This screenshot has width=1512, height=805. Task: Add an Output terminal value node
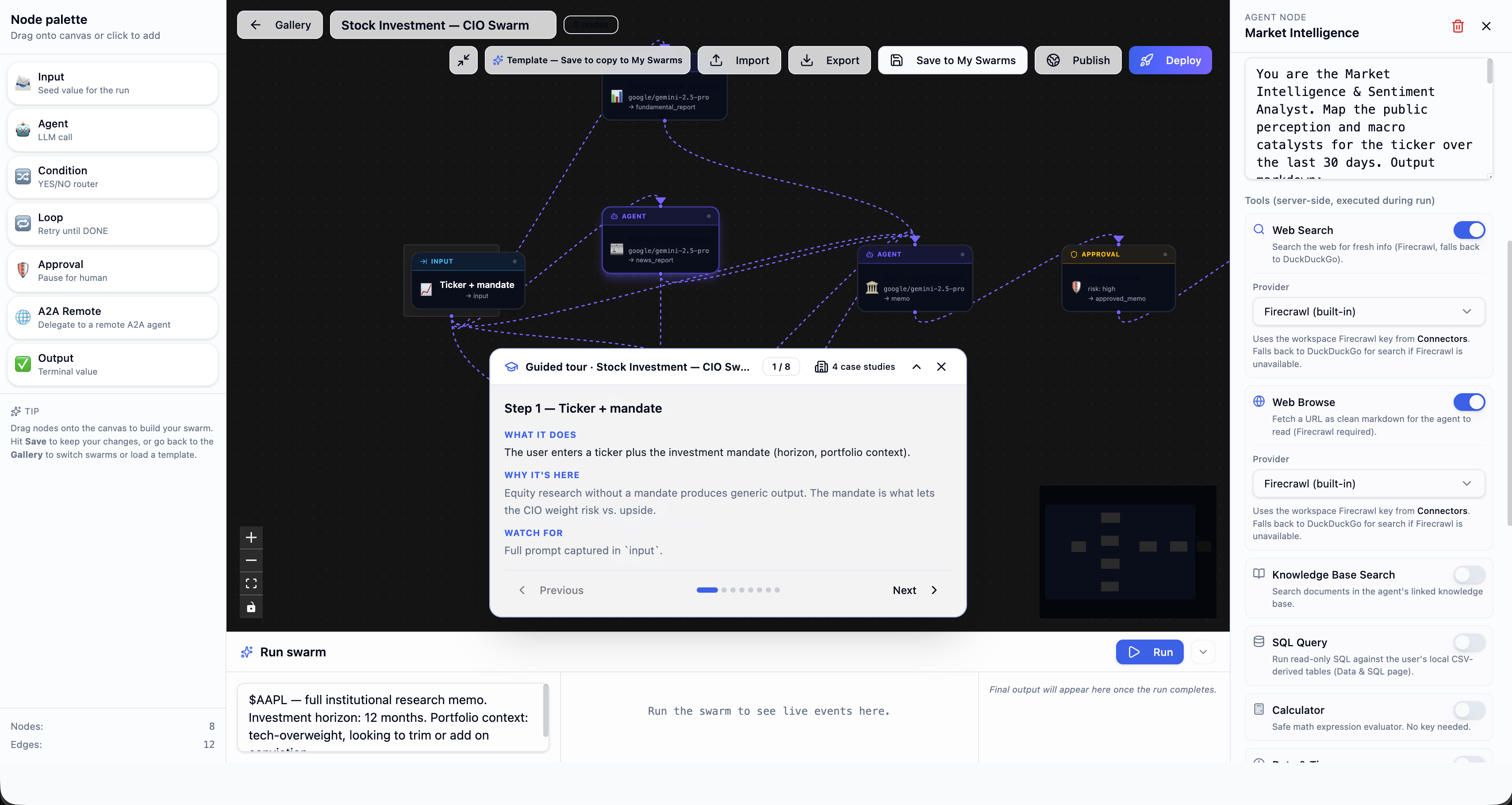(x=111, y=364)
